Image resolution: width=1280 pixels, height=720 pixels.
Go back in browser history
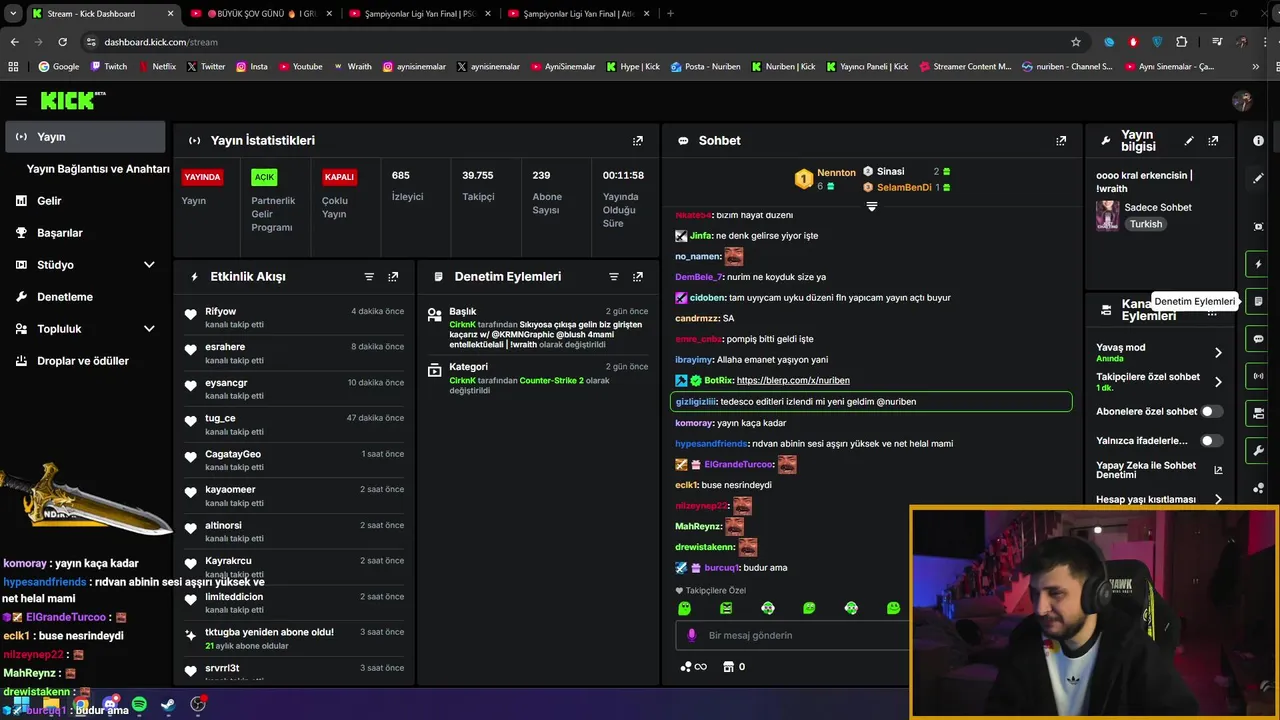click(x=14, y=42)
